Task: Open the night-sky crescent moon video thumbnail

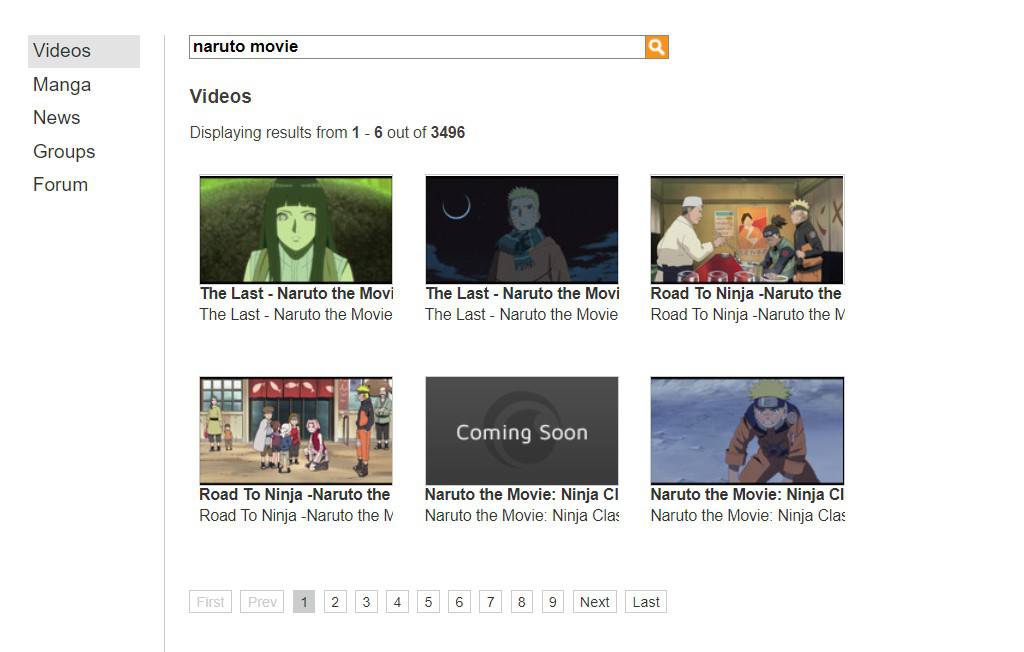Action: point(522,229)
